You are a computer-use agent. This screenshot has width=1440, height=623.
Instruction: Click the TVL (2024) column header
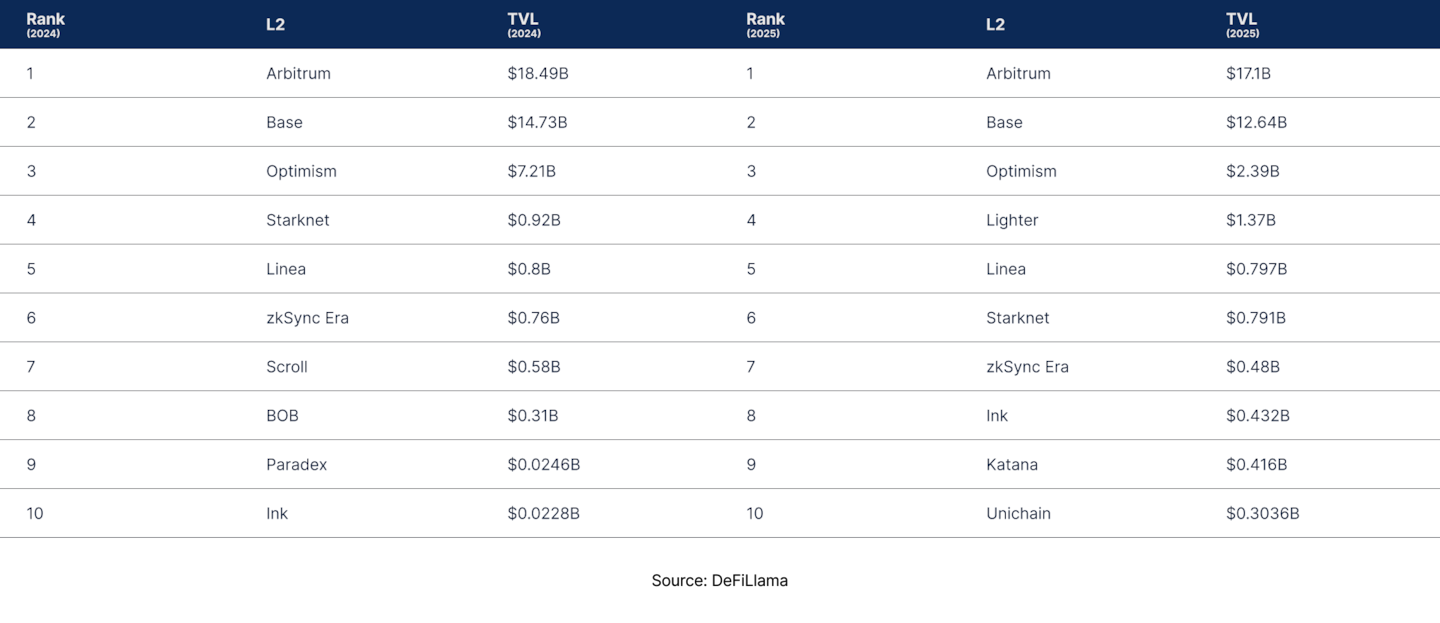[523, 24]
